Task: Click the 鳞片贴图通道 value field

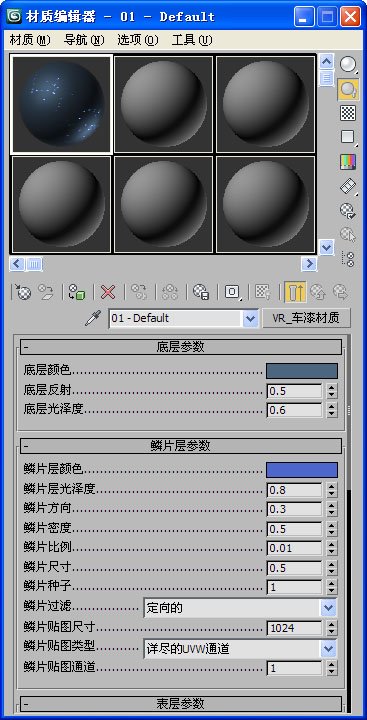Action: click(294, 668)
